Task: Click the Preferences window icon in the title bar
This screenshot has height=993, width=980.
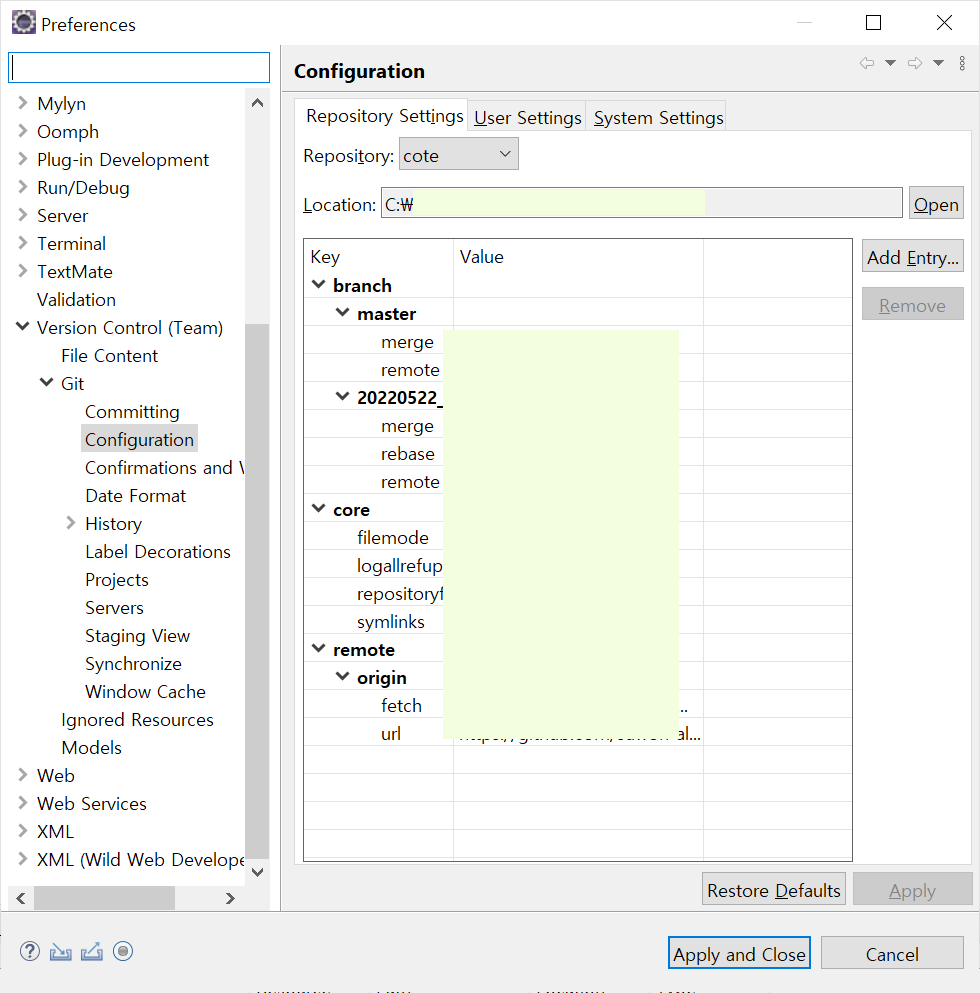Action: point(24,23)
